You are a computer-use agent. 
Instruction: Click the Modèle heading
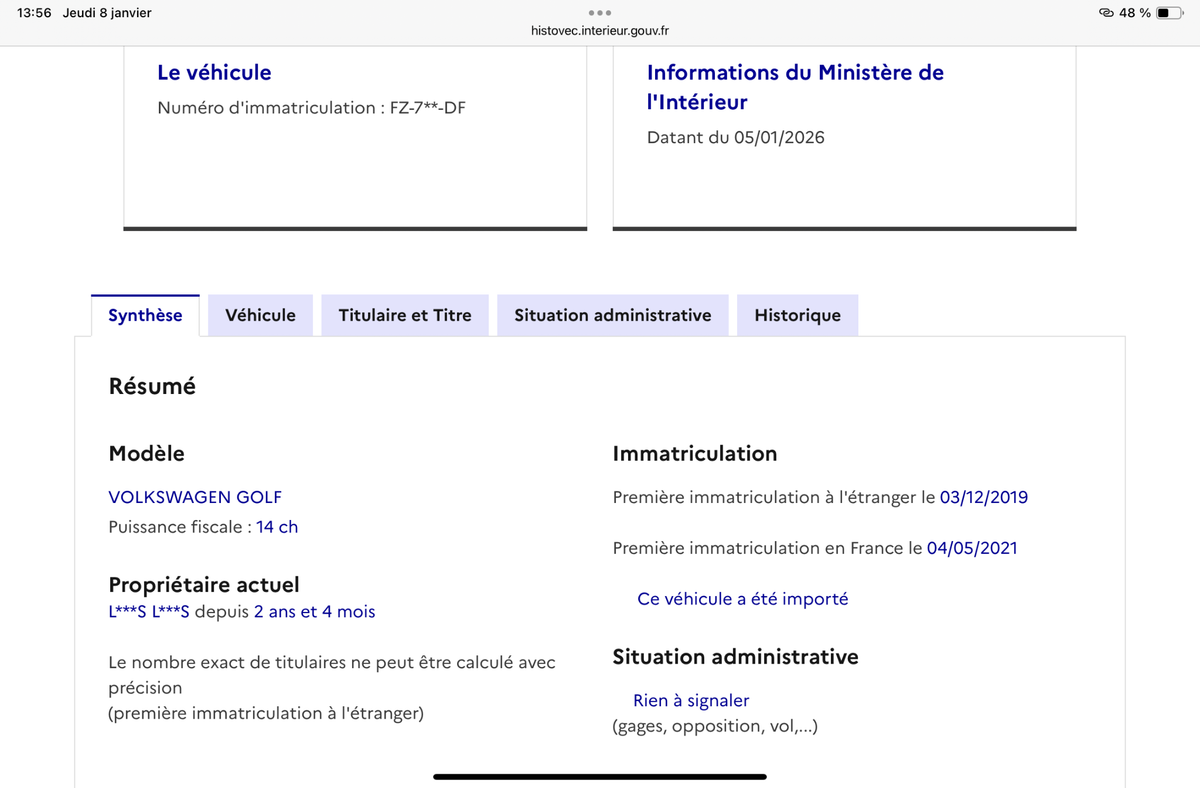146,454
